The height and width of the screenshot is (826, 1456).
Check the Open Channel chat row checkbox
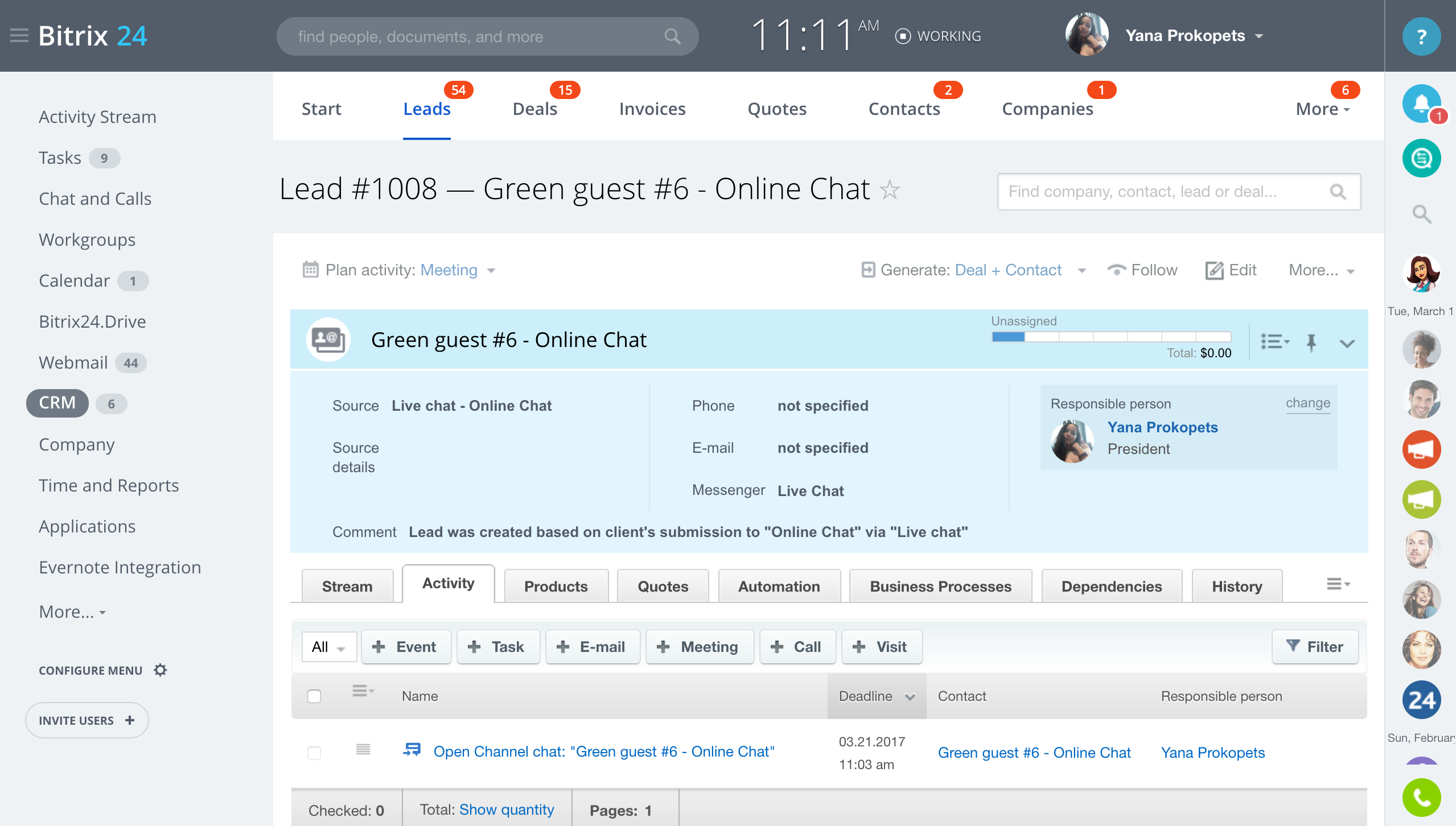pos(314,753)
